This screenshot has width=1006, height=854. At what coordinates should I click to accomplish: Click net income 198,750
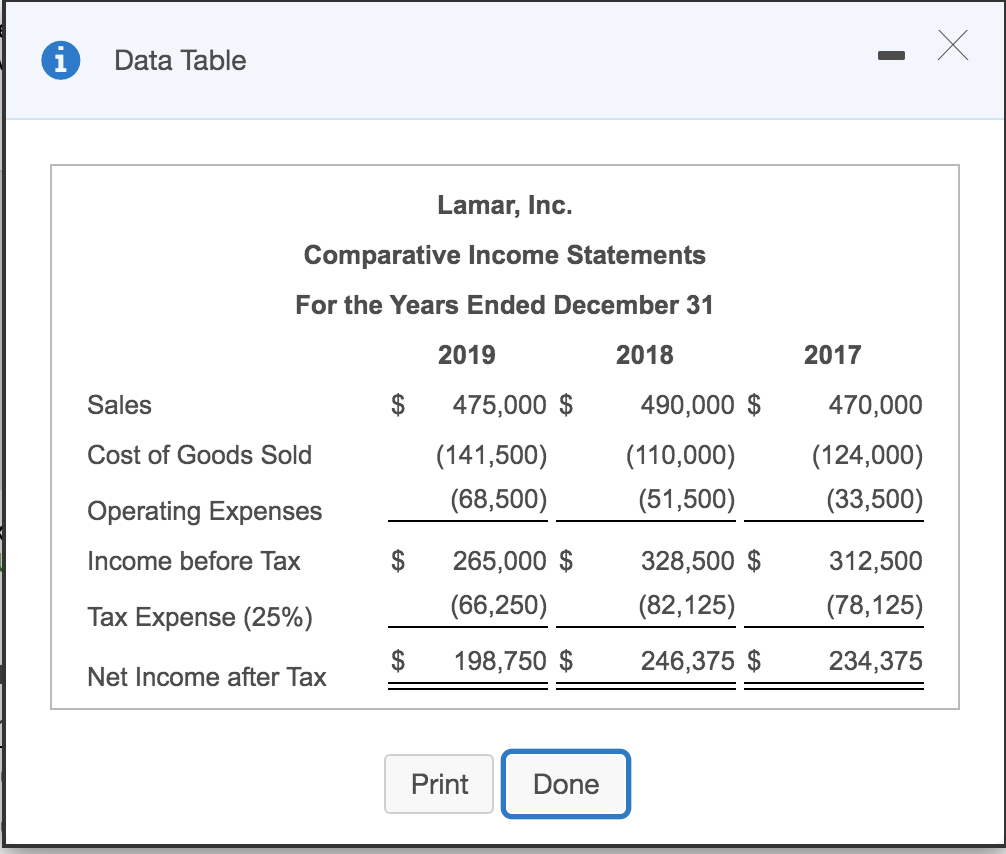coord(500,661)
